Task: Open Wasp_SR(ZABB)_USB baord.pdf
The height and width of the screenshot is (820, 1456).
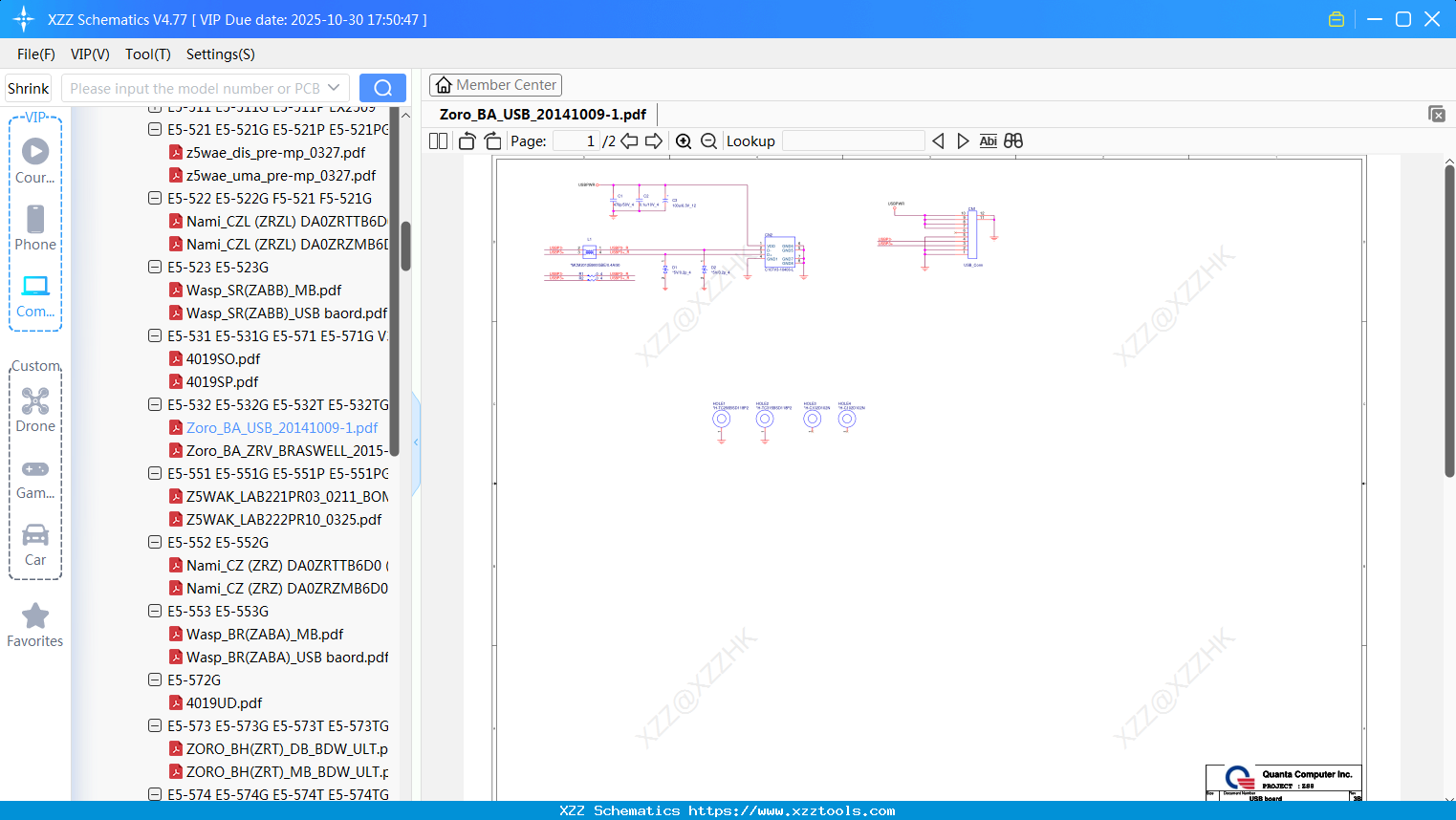Action: 287,313
